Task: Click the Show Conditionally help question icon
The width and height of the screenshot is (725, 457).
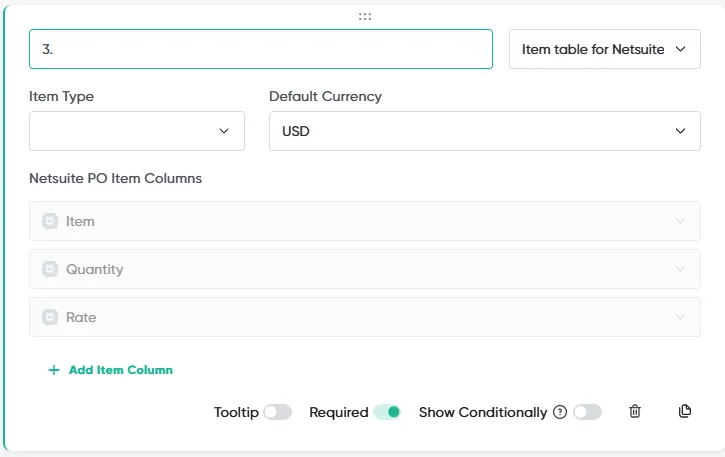Action: click(560, 412)
